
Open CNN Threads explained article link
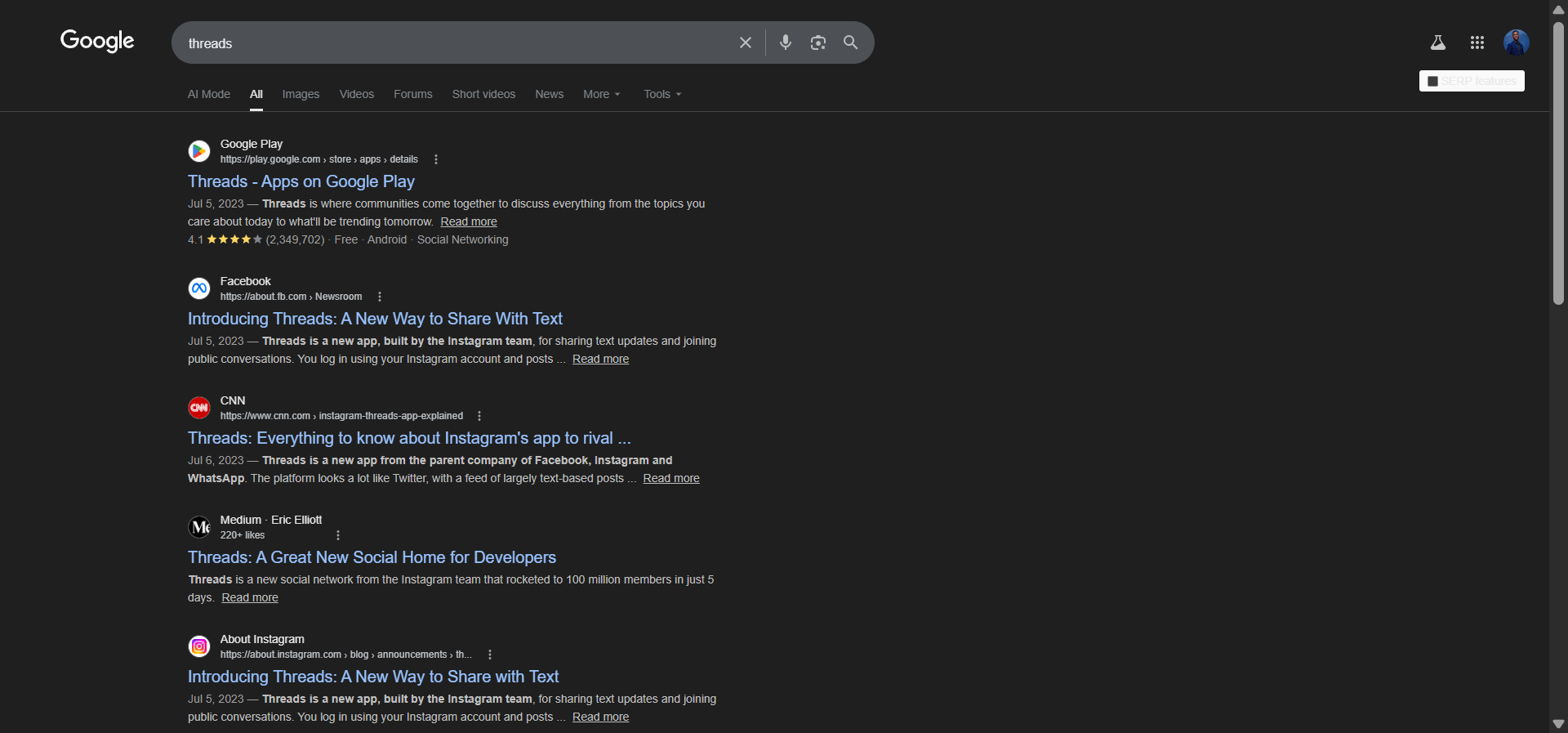point(409,438)
